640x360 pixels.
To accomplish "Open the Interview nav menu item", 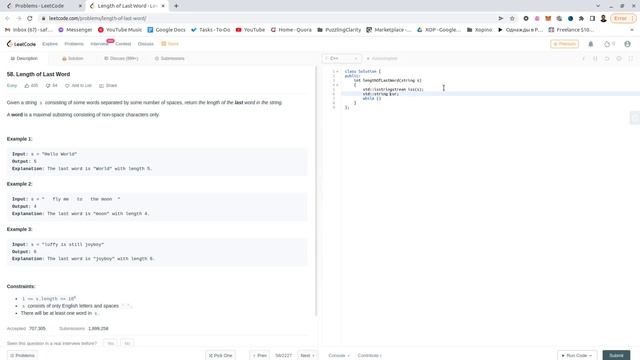I will 99,44.
